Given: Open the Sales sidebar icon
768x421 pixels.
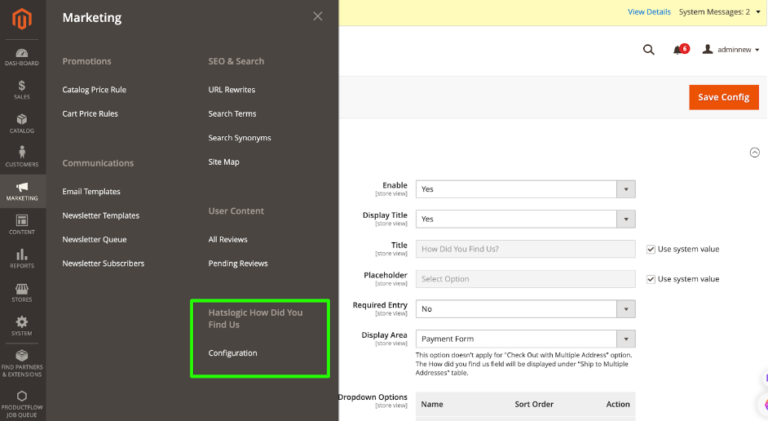Looking at the screenshot, I should click(22, 90).
